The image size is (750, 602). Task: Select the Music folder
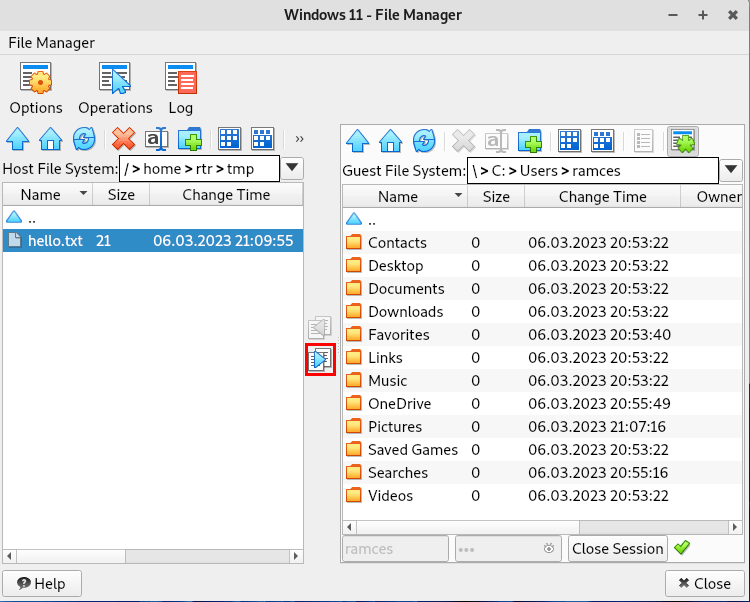click(542, 381)
